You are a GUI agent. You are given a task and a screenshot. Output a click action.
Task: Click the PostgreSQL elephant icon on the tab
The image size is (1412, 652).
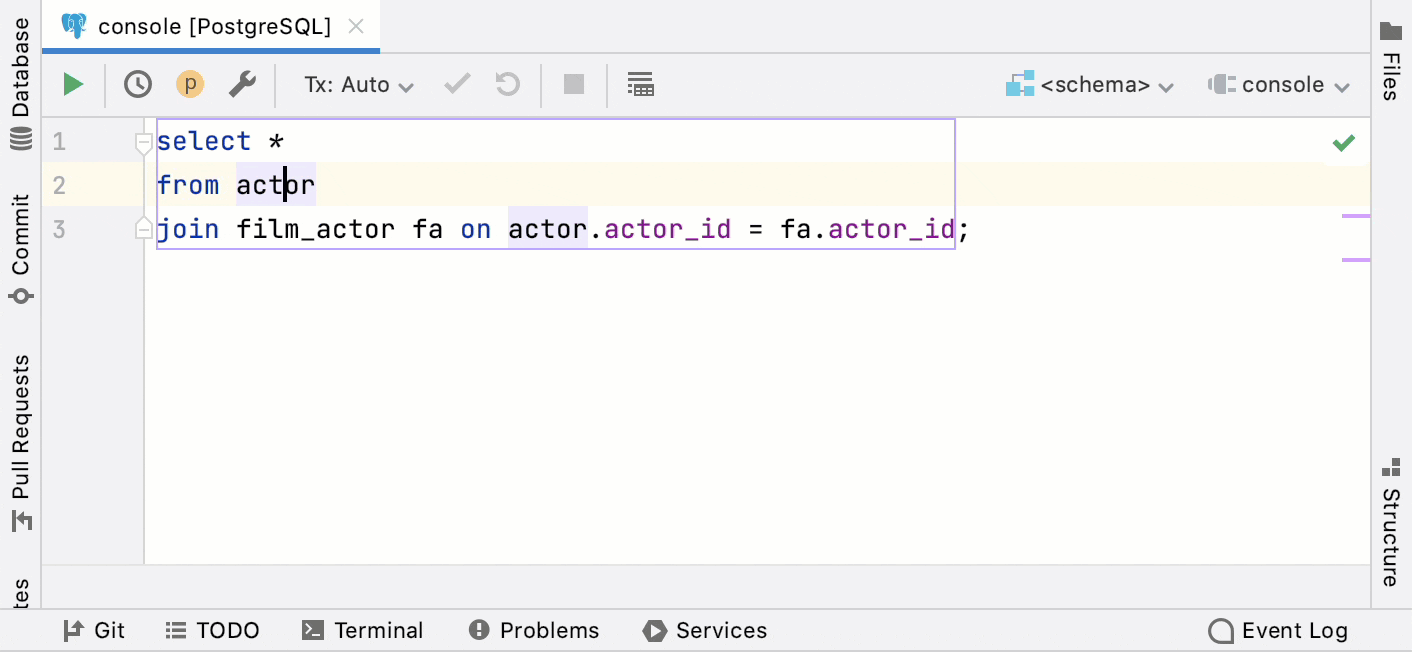pyautogui.click(x=70, y=26)
